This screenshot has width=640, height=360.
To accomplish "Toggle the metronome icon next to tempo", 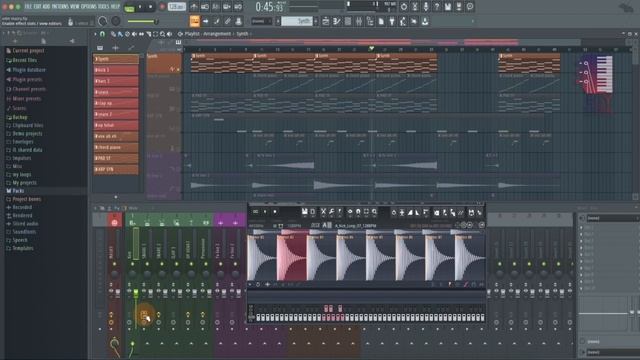I will pos(194,7).
